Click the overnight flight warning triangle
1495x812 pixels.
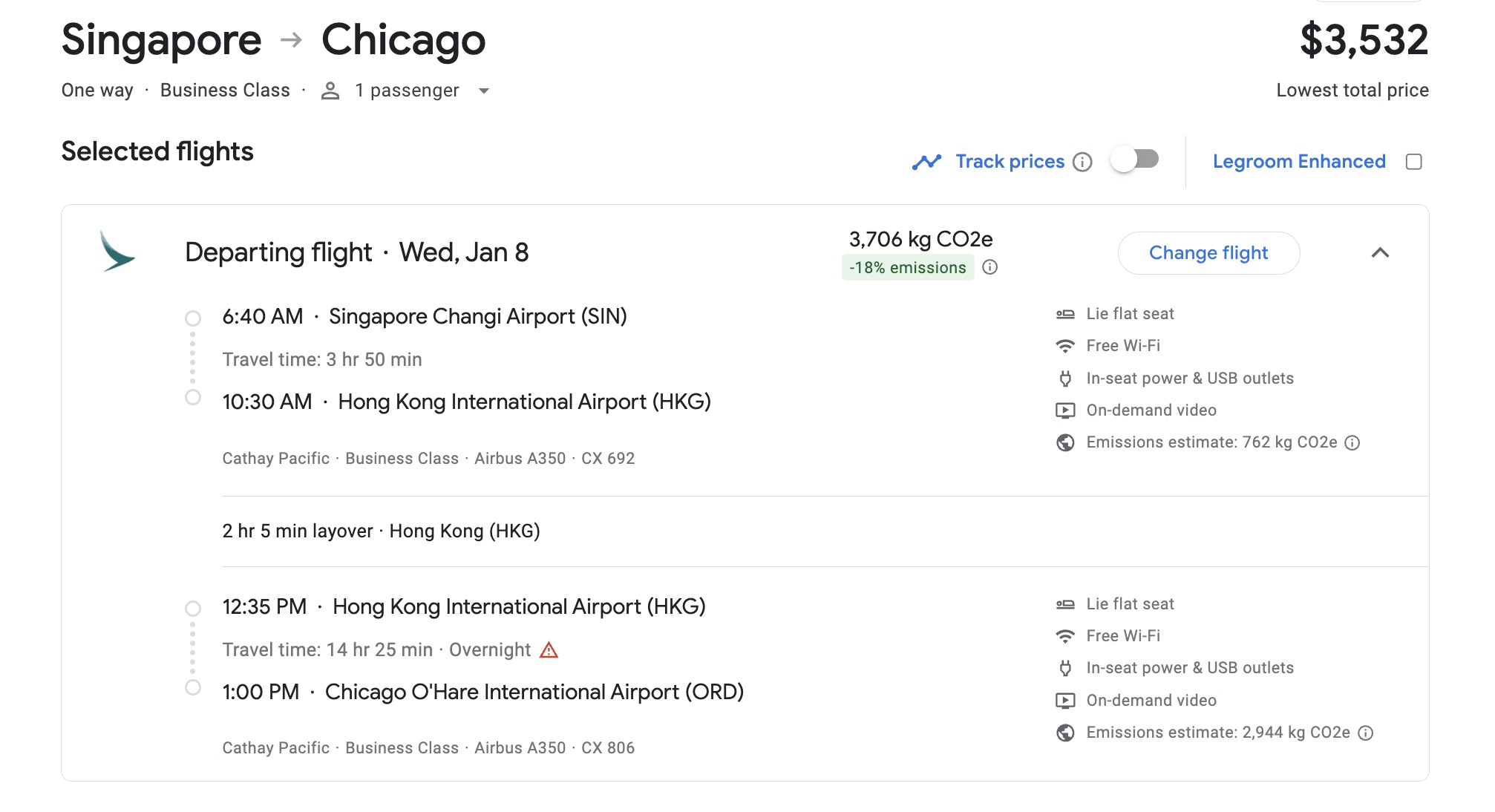click(549, 649)
